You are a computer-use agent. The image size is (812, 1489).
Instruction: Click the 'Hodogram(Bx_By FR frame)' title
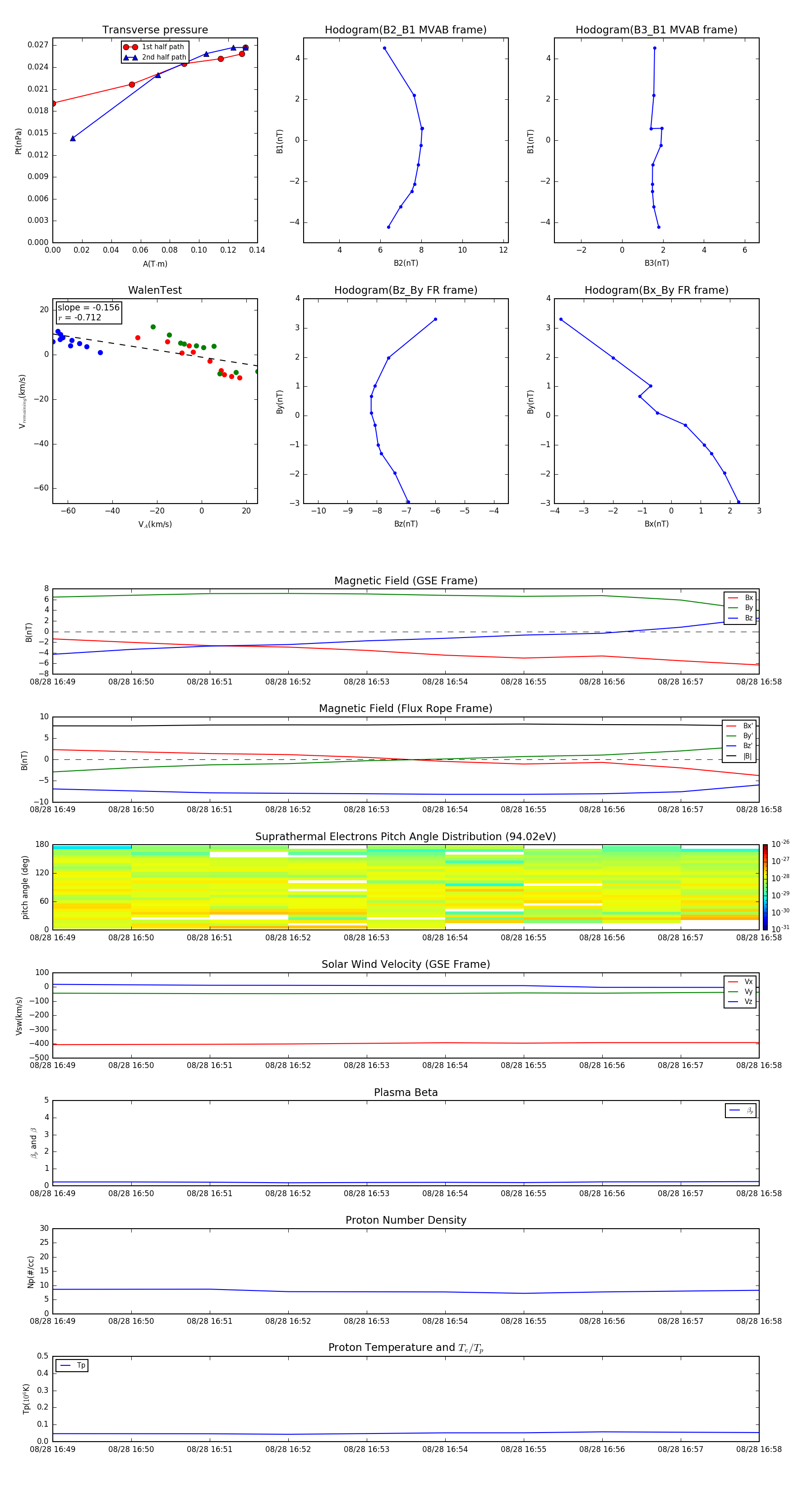[656, 290]
